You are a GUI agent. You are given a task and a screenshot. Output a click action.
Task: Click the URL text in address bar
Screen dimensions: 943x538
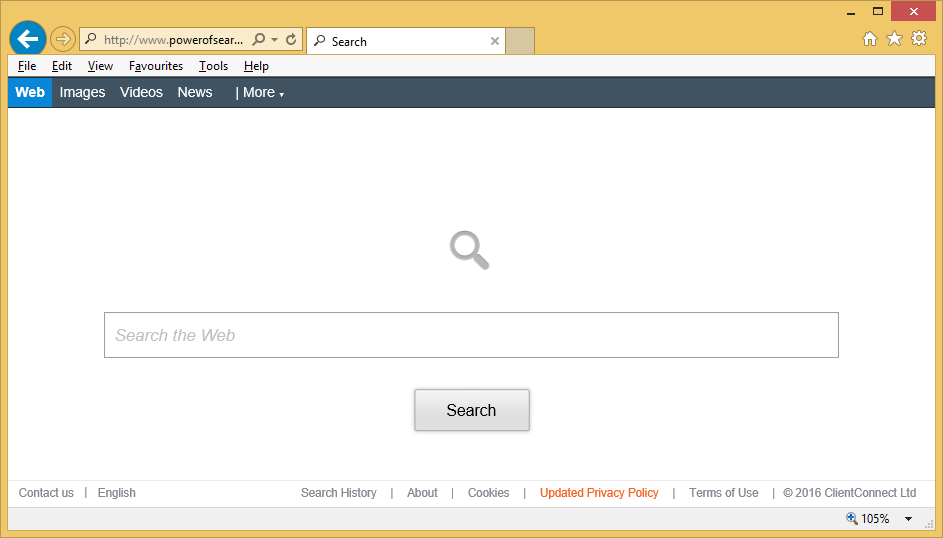click(174, 40)
